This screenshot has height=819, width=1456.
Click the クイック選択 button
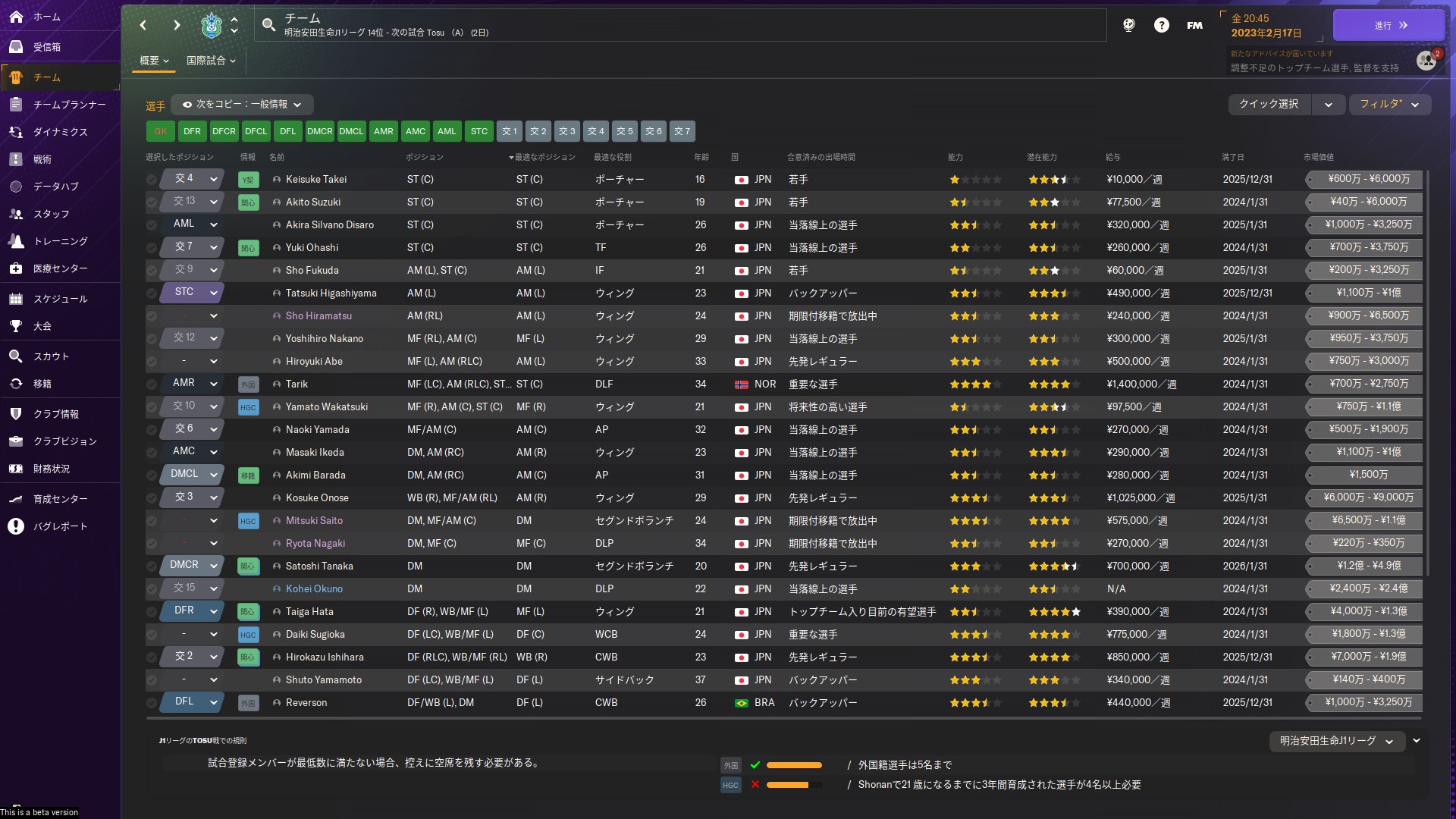(x=1269, y=105)
